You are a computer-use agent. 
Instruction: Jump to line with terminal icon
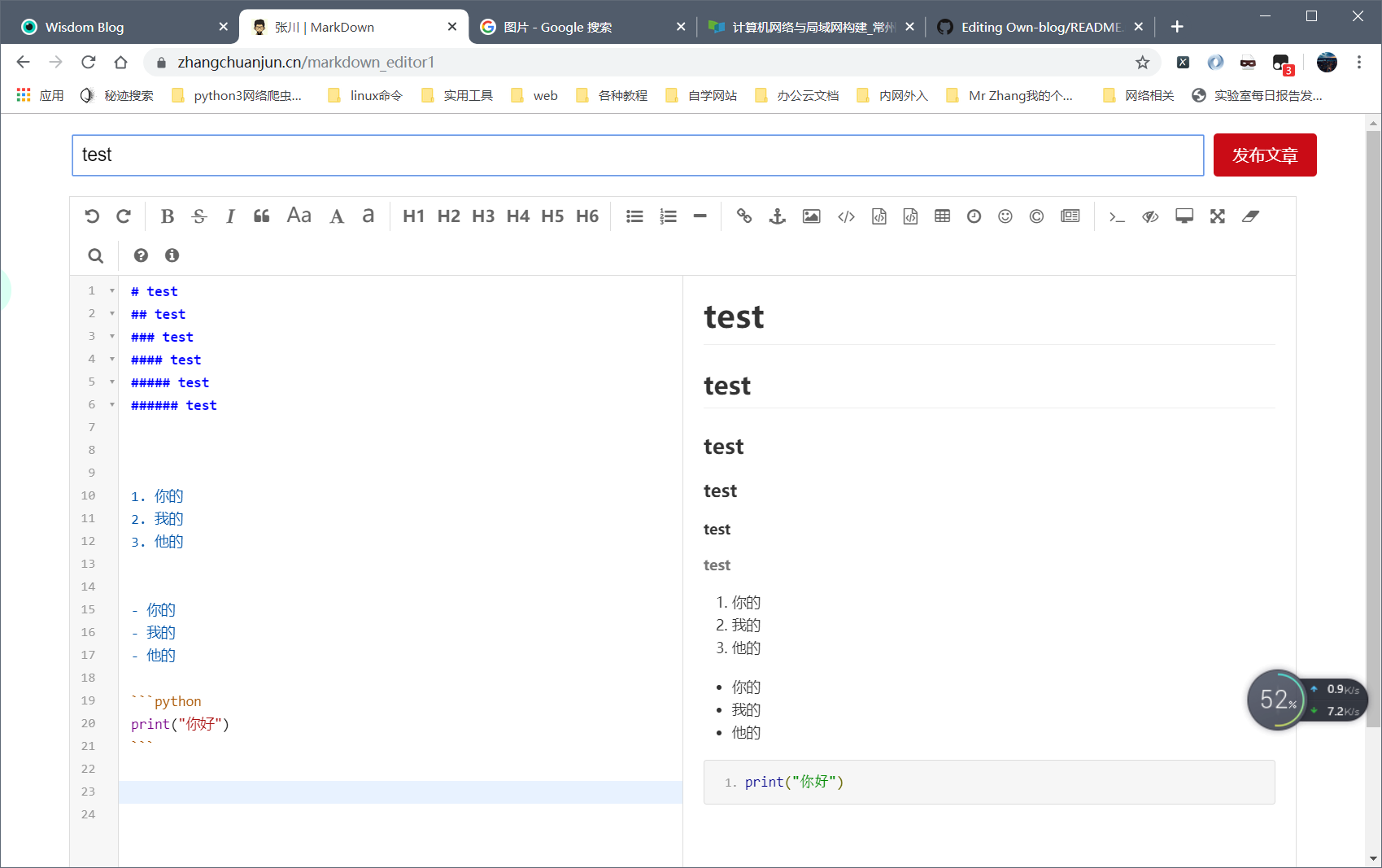(x=1118, y=216)
